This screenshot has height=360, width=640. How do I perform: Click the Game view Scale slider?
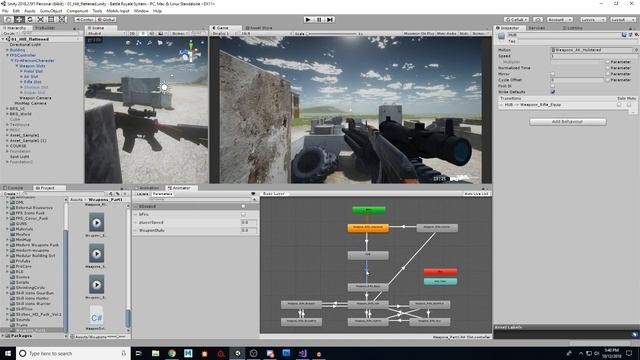click(x=332, y=33)
